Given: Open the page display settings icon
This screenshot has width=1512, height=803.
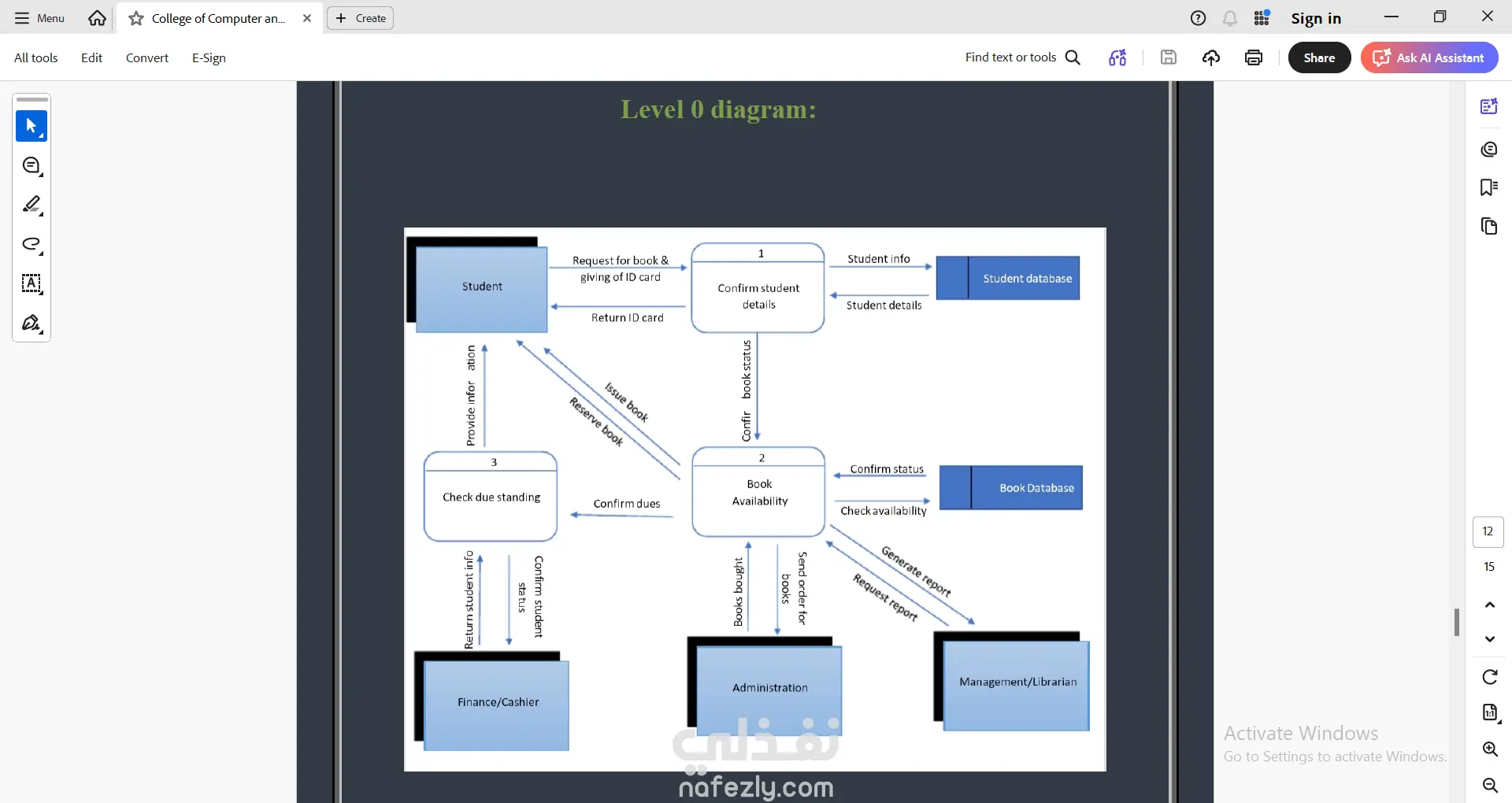Looking at the screenshot, I should click(1489, 712).
